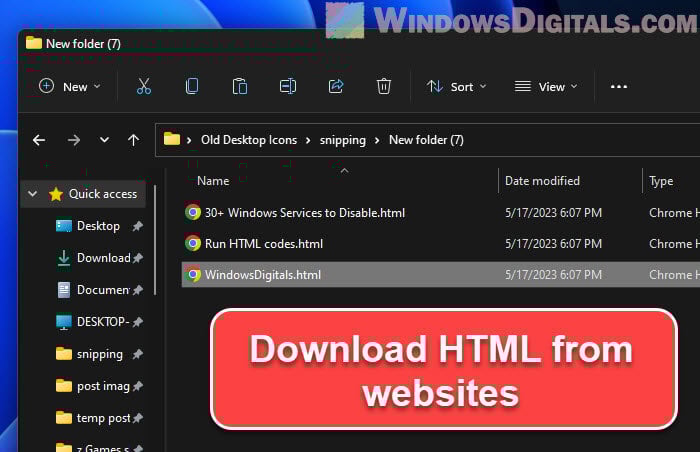Go up one level with up arrow

[133, 140]
